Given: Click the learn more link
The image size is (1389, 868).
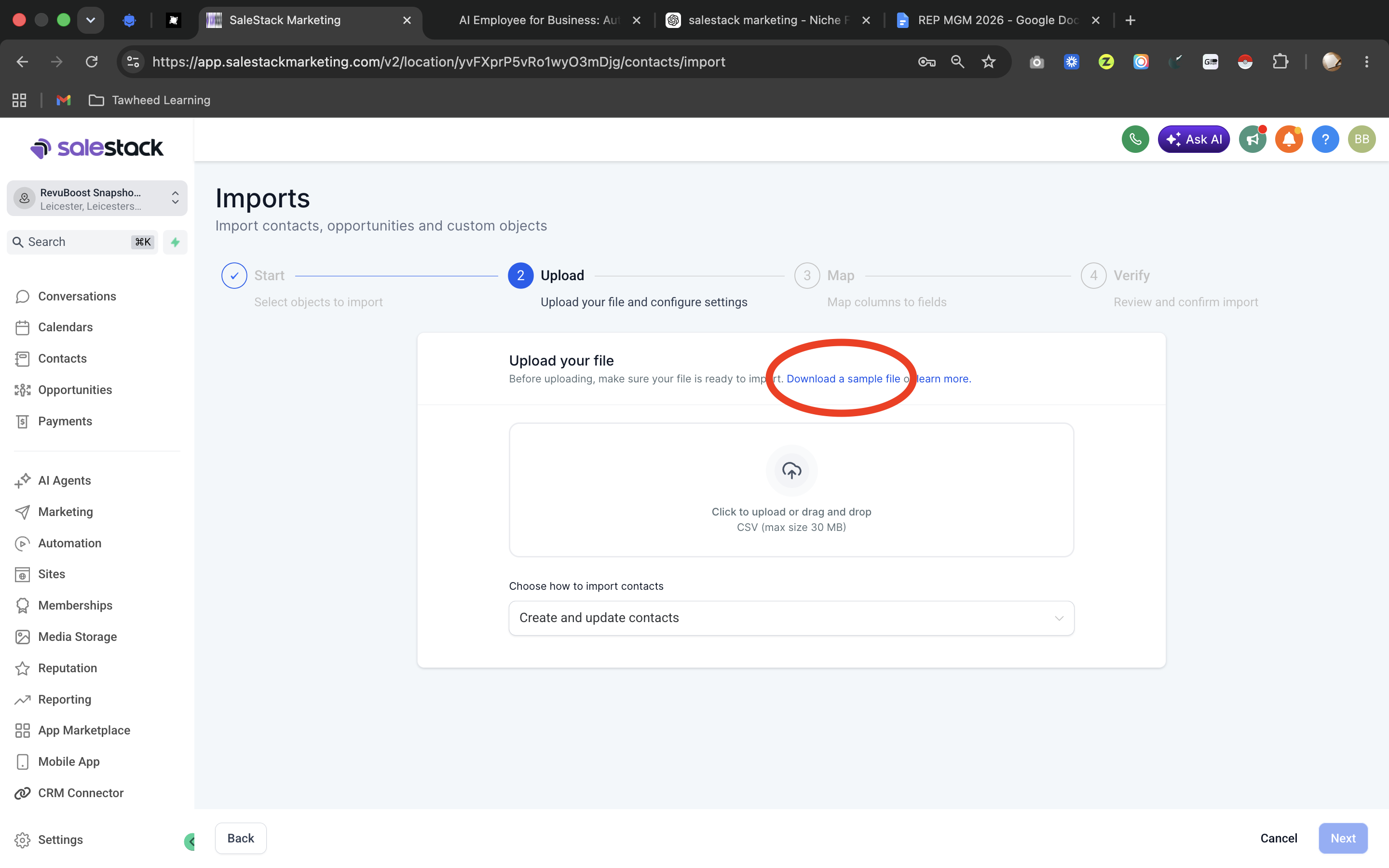Looking at the screenshot, I should click(942, 379).
